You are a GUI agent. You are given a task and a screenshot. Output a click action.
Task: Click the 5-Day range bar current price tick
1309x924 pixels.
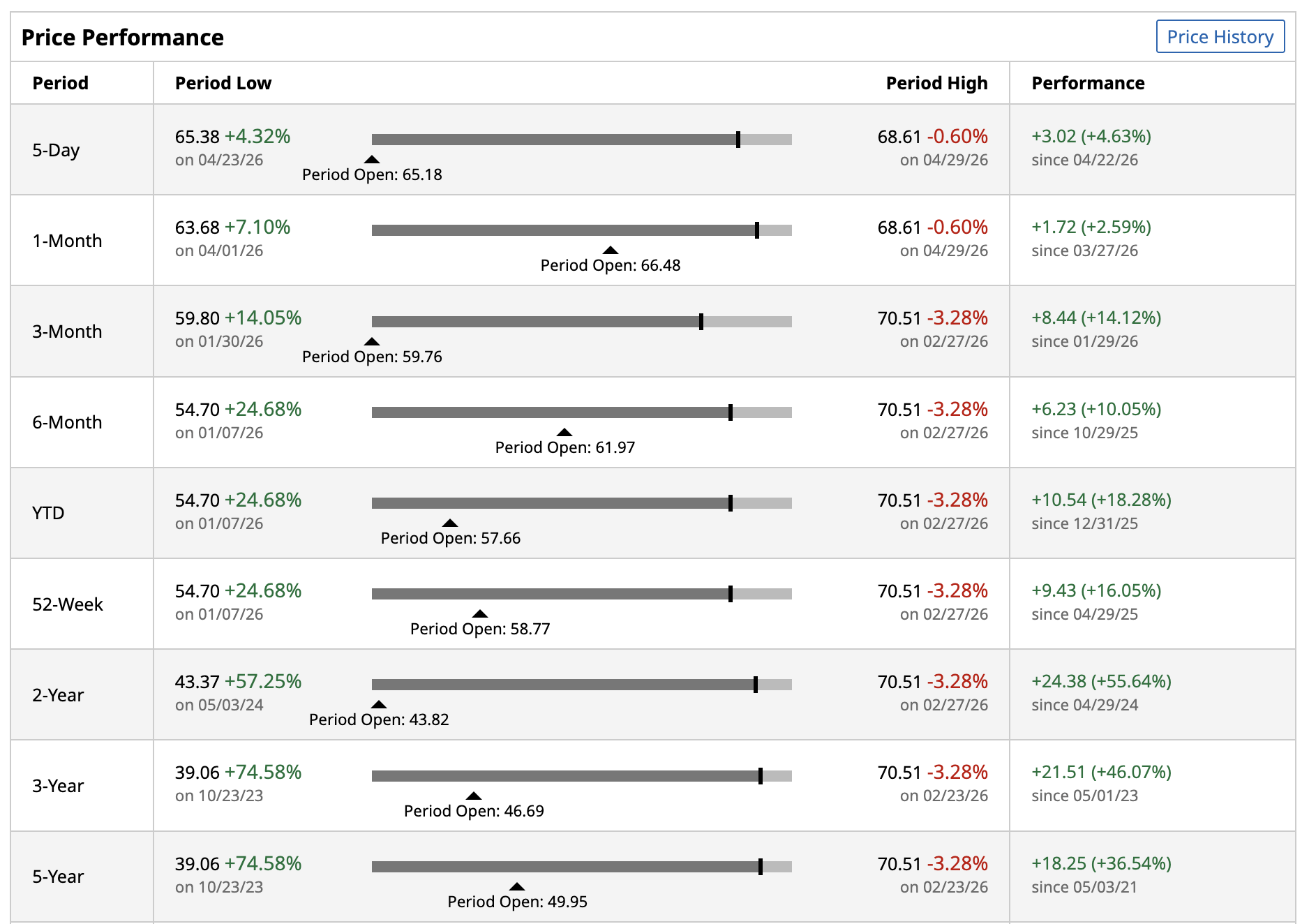point(738,140)
